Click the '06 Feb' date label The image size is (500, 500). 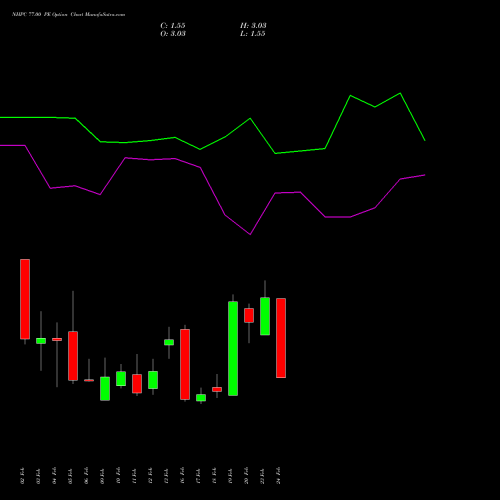coord(86,476)
